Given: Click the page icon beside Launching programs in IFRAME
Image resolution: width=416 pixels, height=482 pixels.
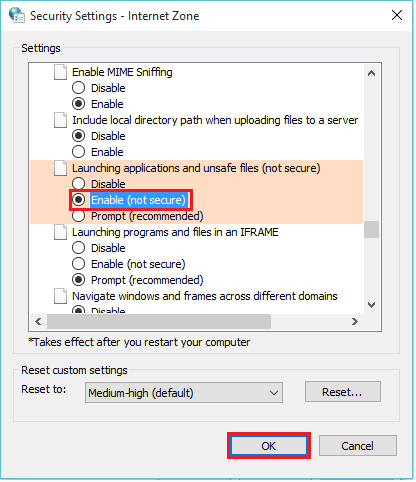Looking at the screenshot, I should (x=60, y=232).
